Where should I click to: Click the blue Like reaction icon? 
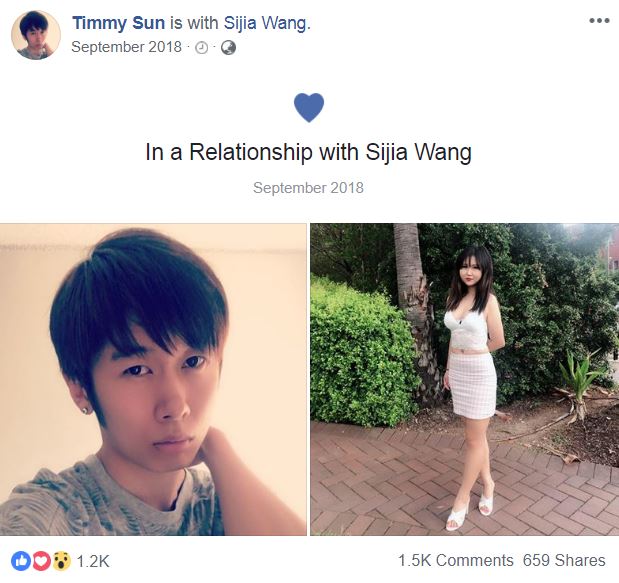[21, 561]
